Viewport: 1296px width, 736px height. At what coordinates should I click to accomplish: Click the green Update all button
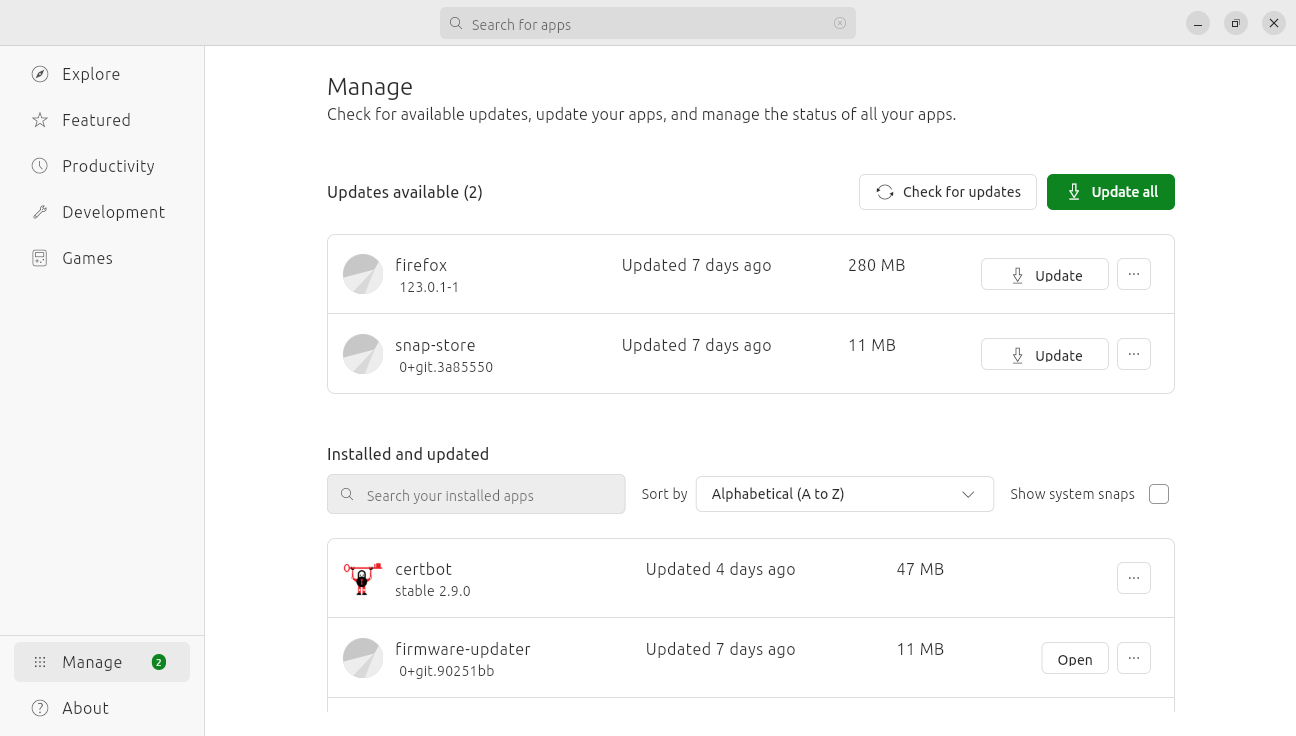[1111, 192]
